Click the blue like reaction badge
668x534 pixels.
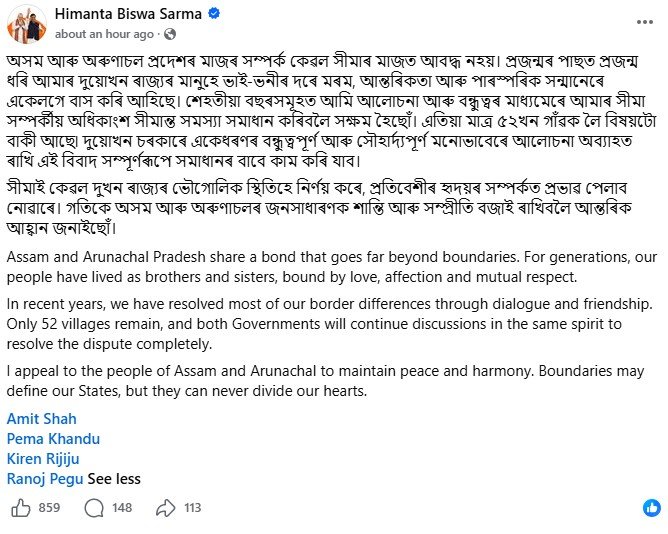click(652, 508)
